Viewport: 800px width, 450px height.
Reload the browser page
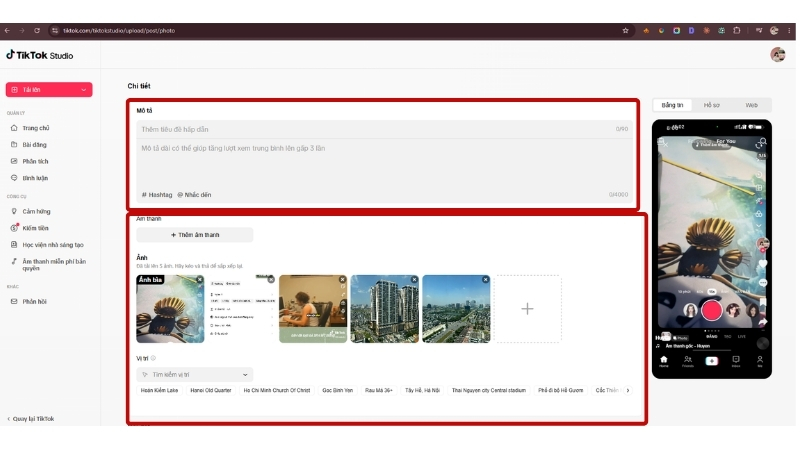[37, 31]
